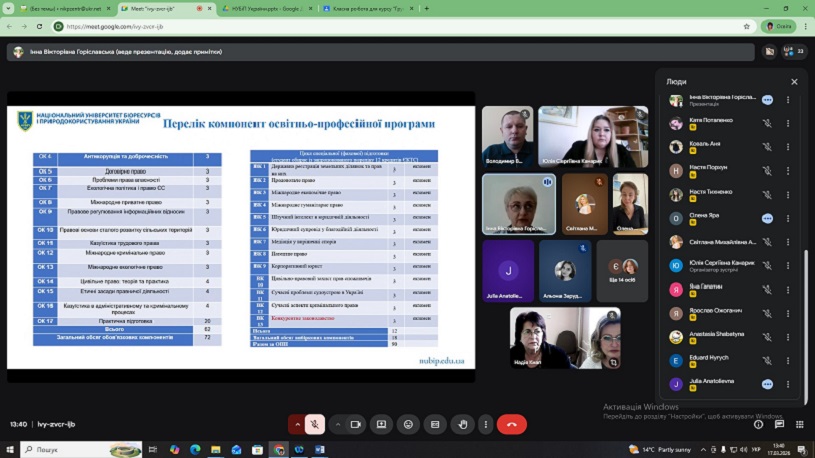Select participant Анастасія Shebetyna avatar in list

tap(676, 337)
